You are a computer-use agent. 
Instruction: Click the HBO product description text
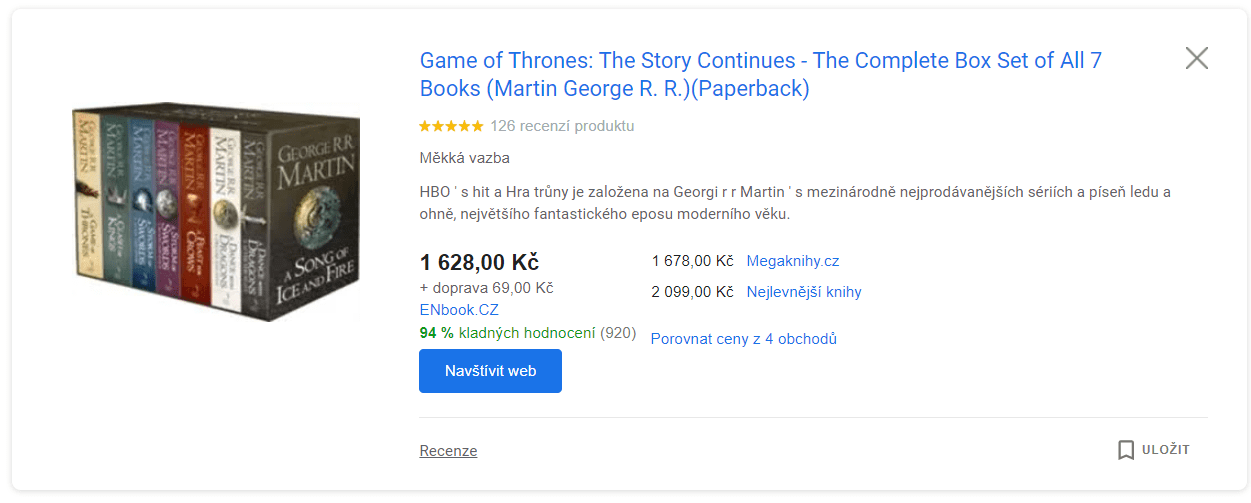pyautogui.click(x=795, y=203)
